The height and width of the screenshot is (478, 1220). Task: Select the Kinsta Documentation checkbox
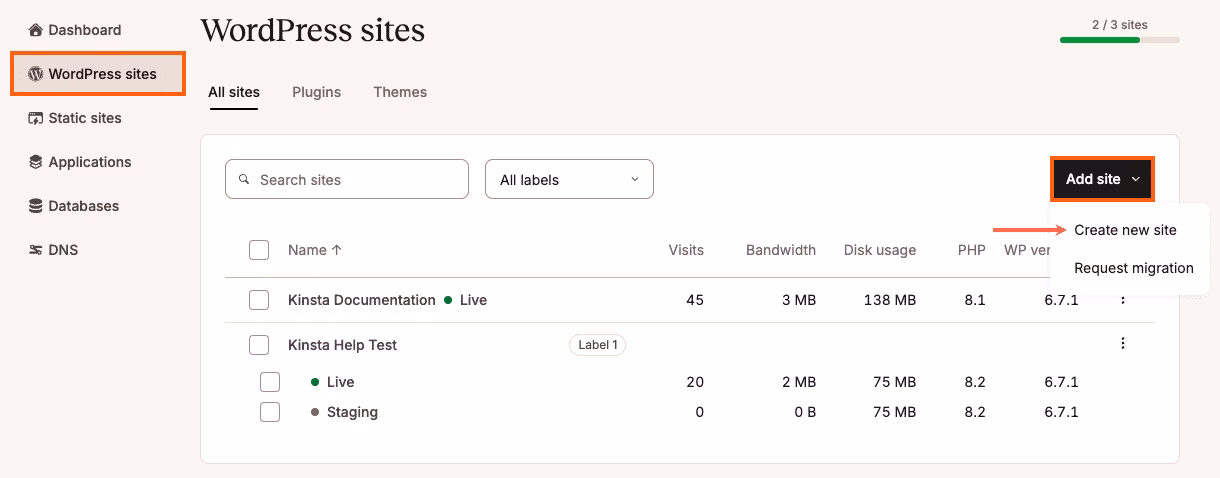pyautogui.click(x=259, y=300)
